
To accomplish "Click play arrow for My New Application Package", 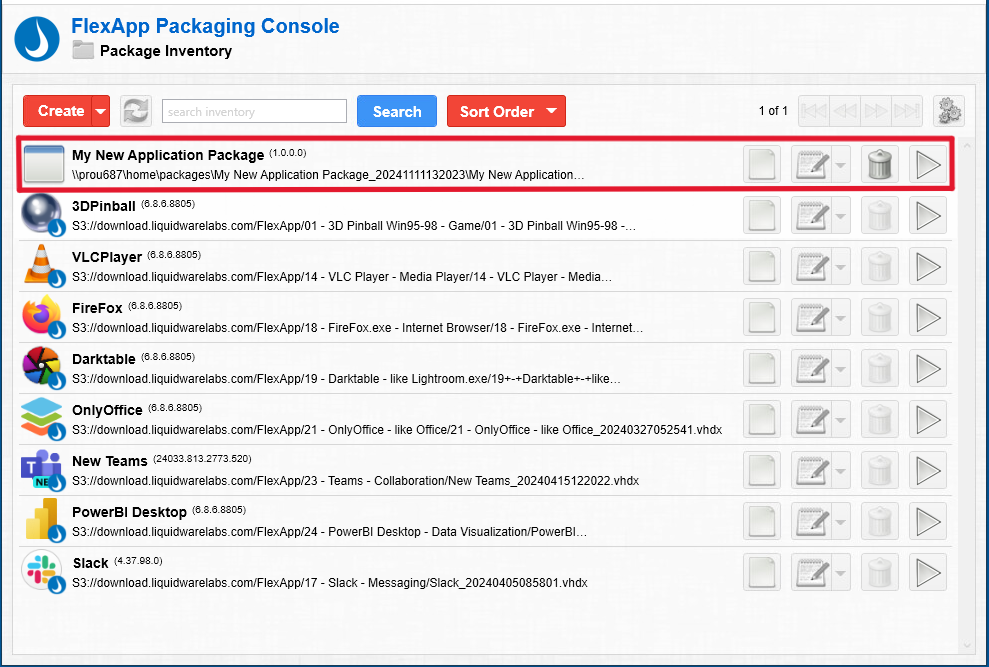I will (x=928, y=164).
